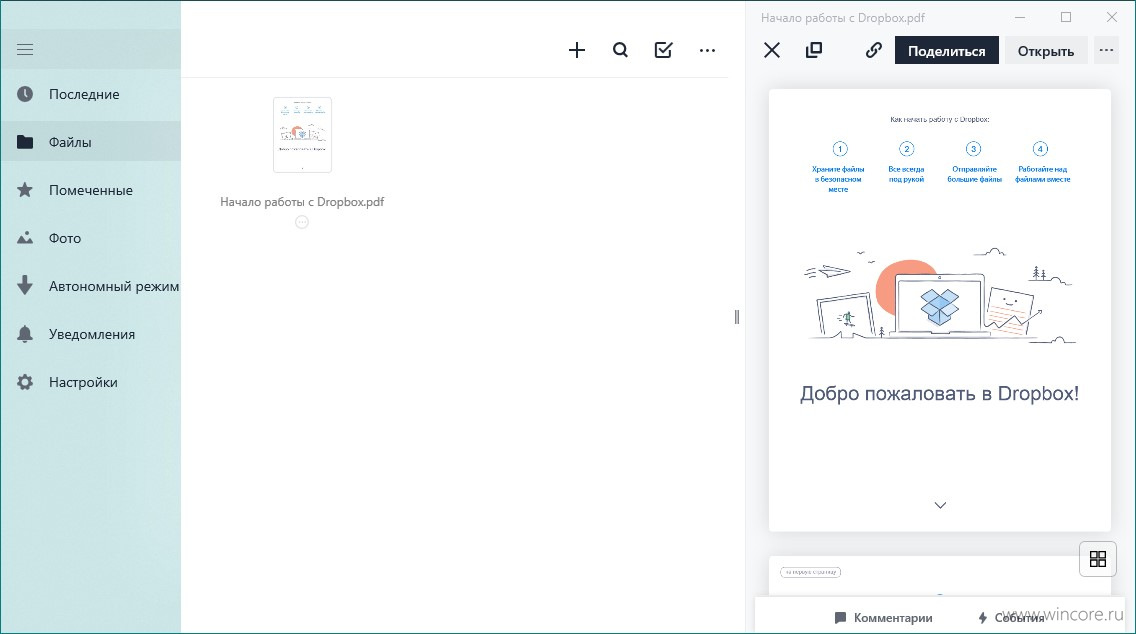
Task: Close the PDF preview pane with X
Action: tap(772, 50)
